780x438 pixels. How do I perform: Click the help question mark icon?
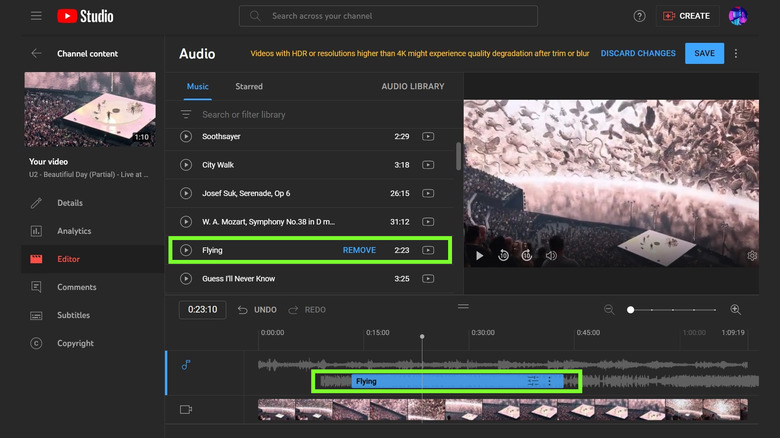point(639,16)
